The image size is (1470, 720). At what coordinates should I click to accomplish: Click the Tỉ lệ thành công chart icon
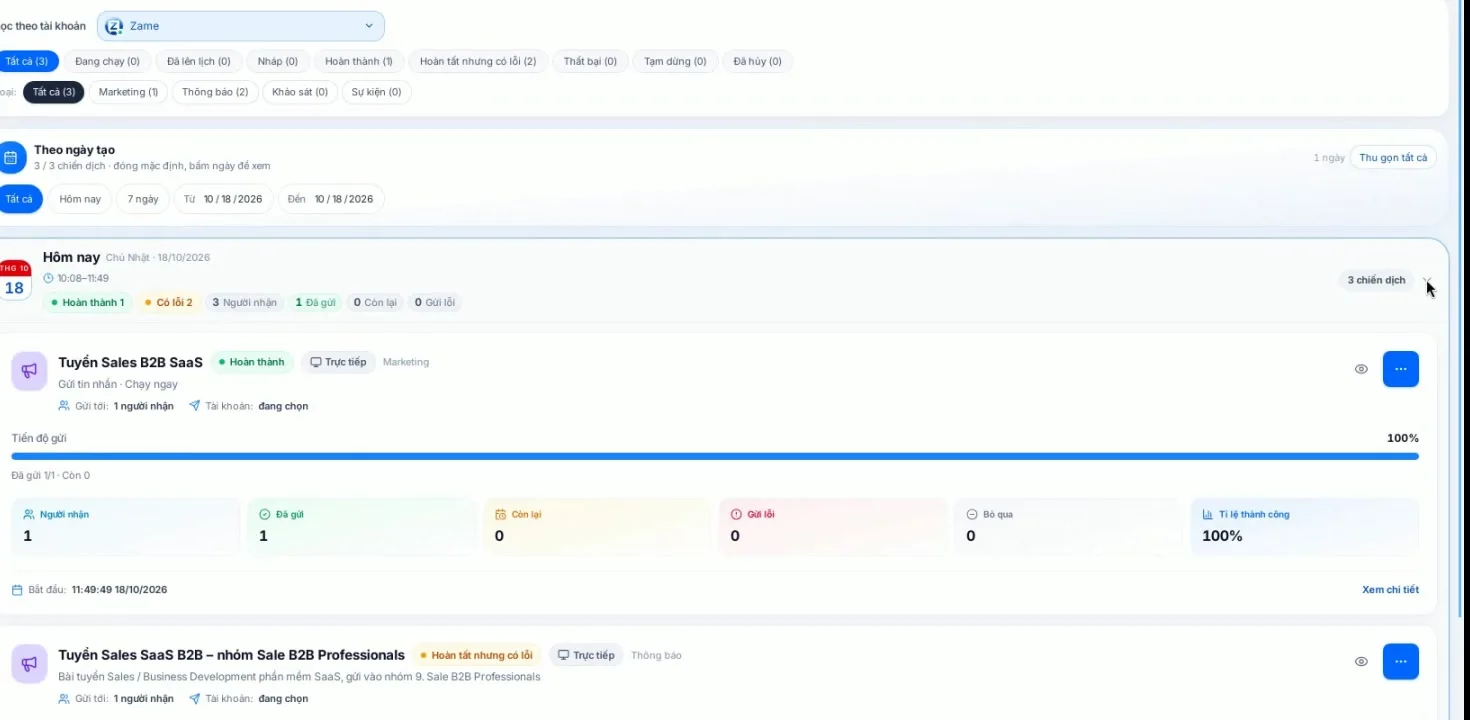(1208, 514)
